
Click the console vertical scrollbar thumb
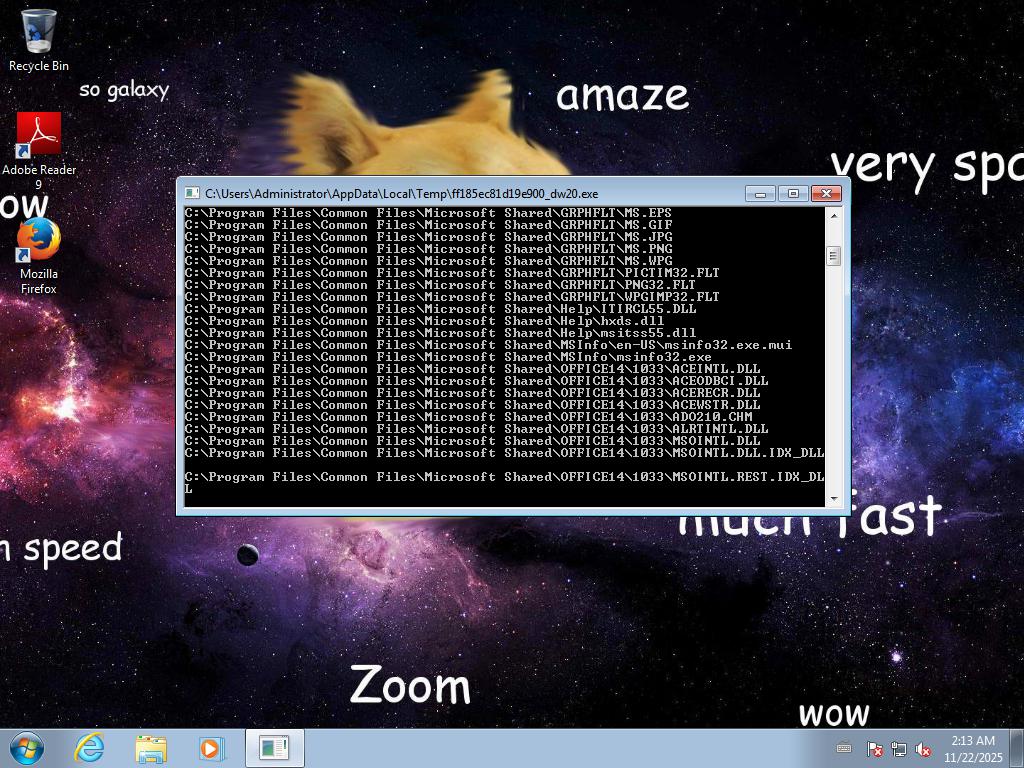click(x=832, y=256)
